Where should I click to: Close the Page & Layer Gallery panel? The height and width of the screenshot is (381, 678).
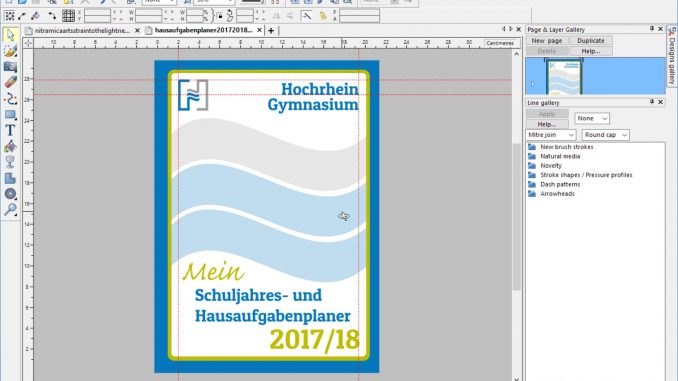tap(661, 29)
